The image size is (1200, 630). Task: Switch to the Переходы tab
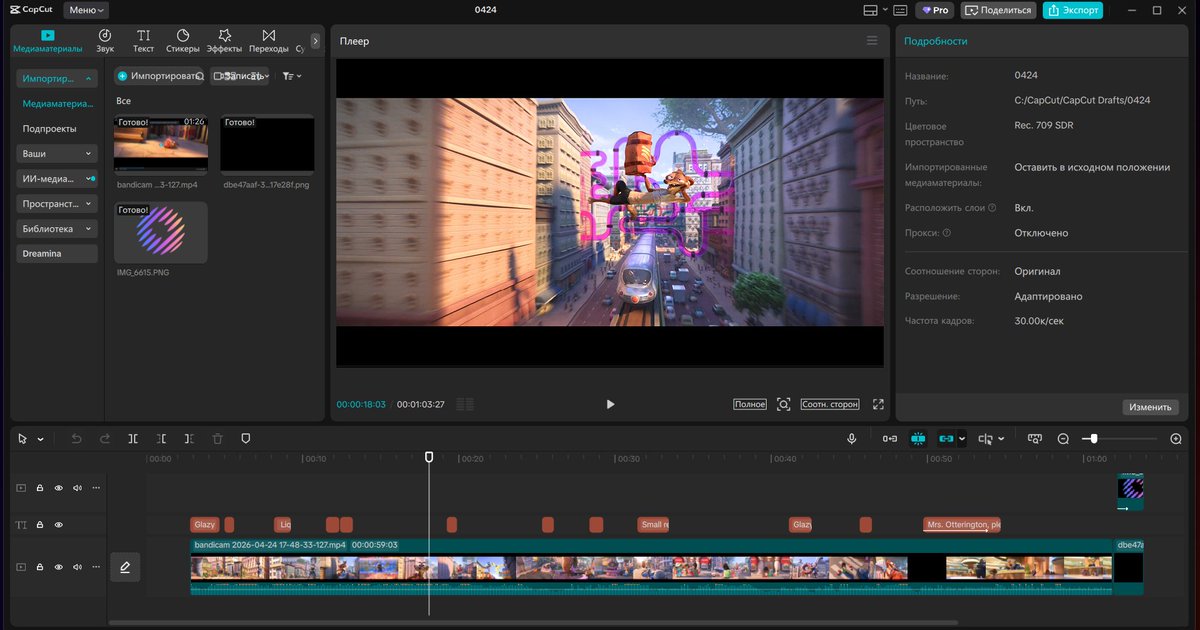coord(268,40)
